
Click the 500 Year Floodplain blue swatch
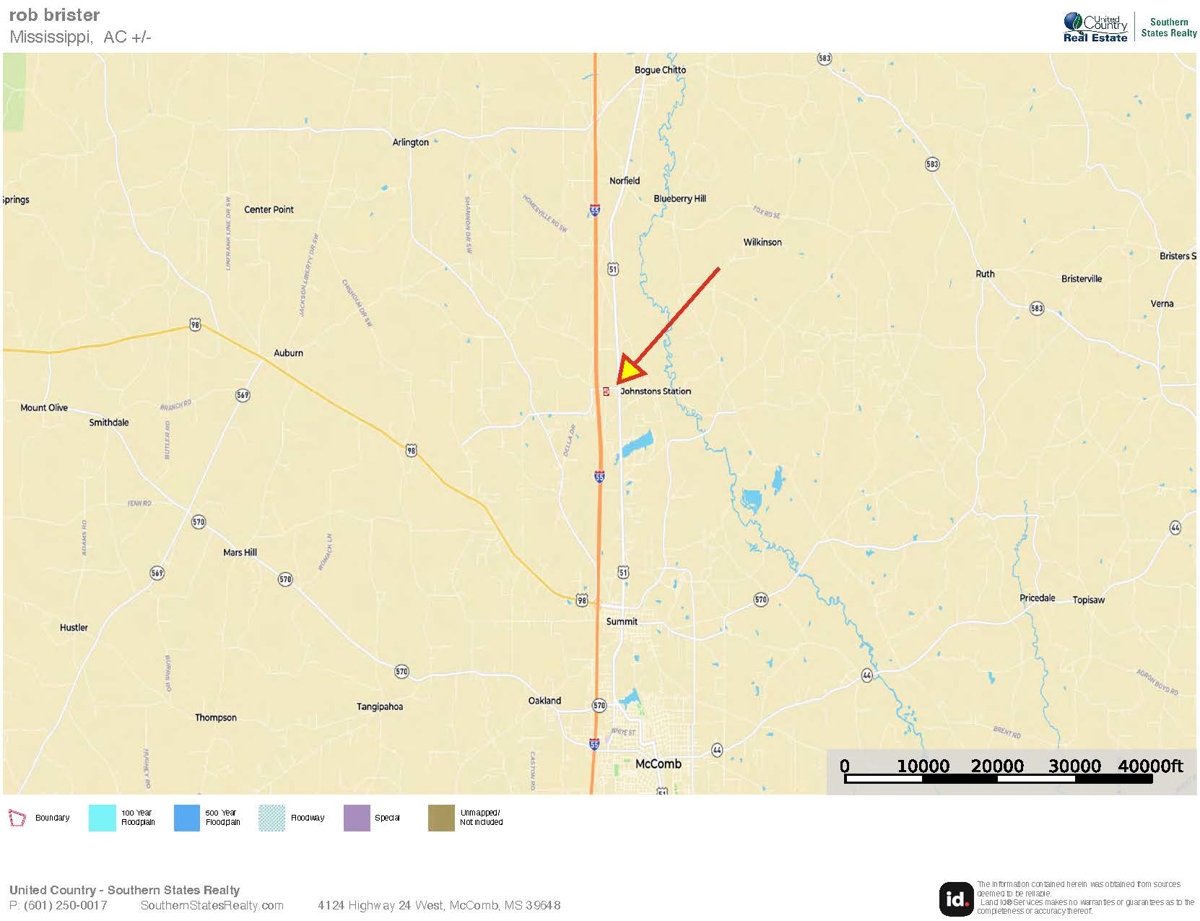click(188, 817)
